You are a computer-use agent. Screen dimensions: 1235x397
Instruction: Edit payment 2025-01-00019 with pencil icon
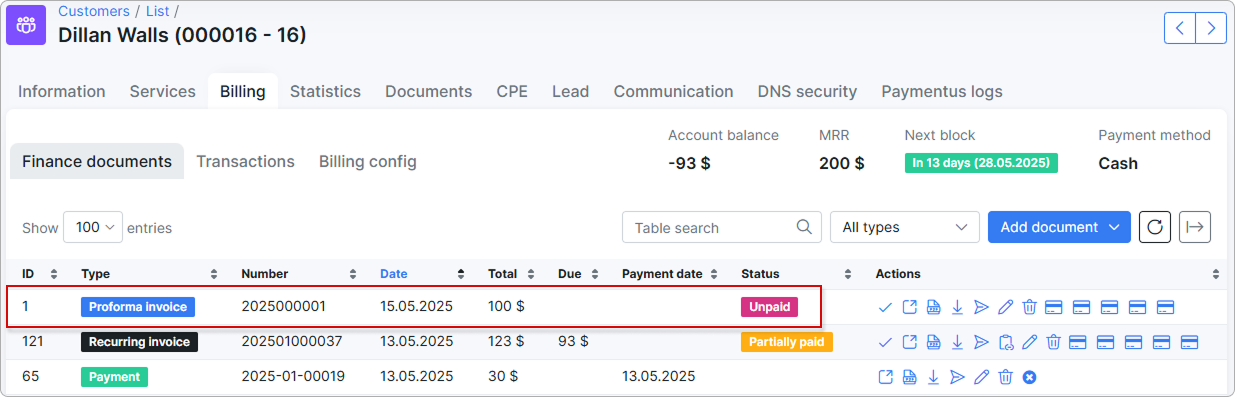(x=981, y=377)
